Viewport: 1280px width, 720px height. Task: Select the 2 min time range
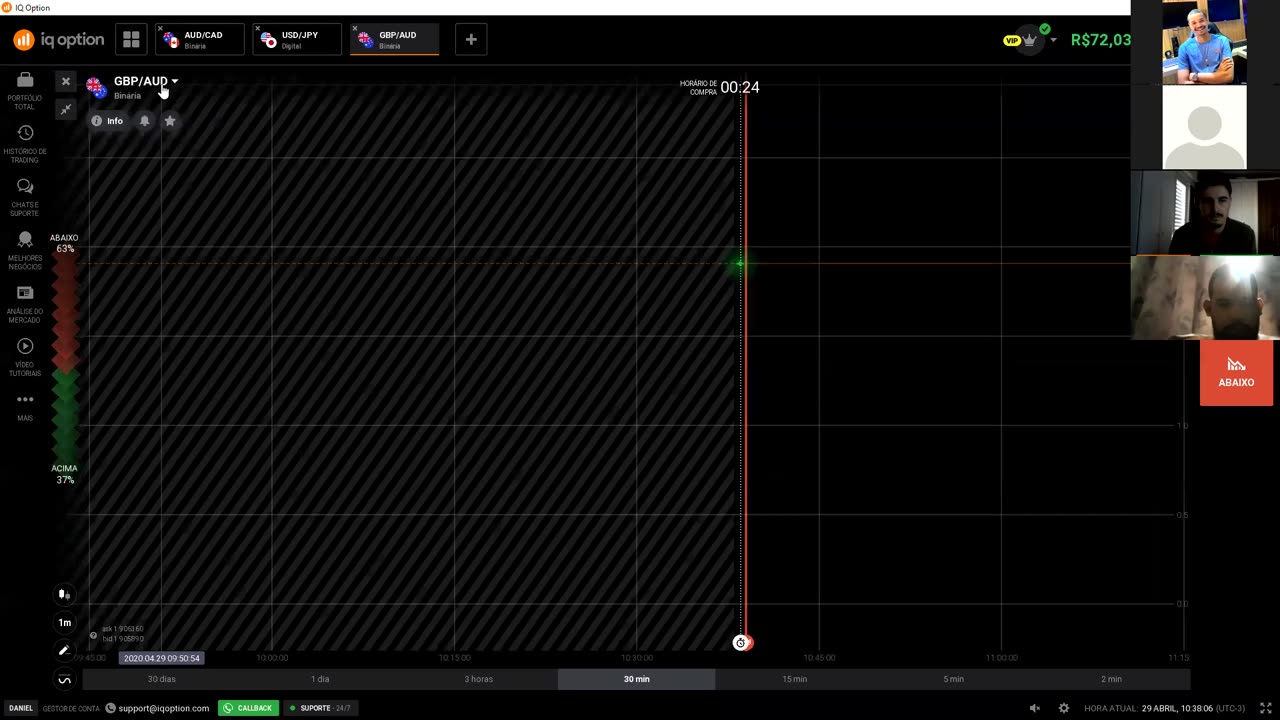(1111, 679)
